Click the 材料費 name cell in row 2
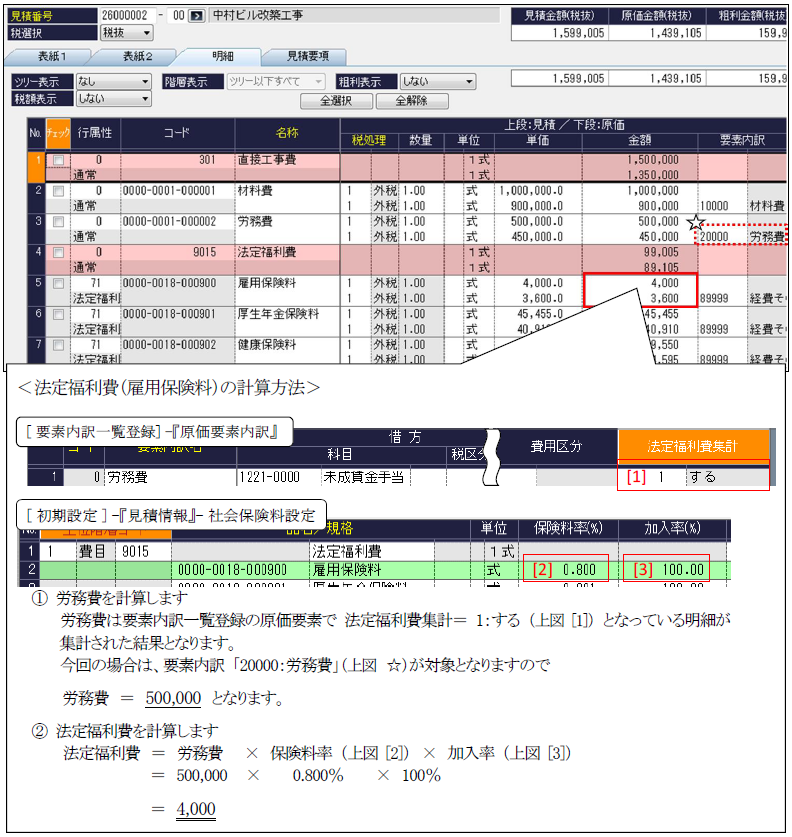792x837 pixels. tap(287, 191)
